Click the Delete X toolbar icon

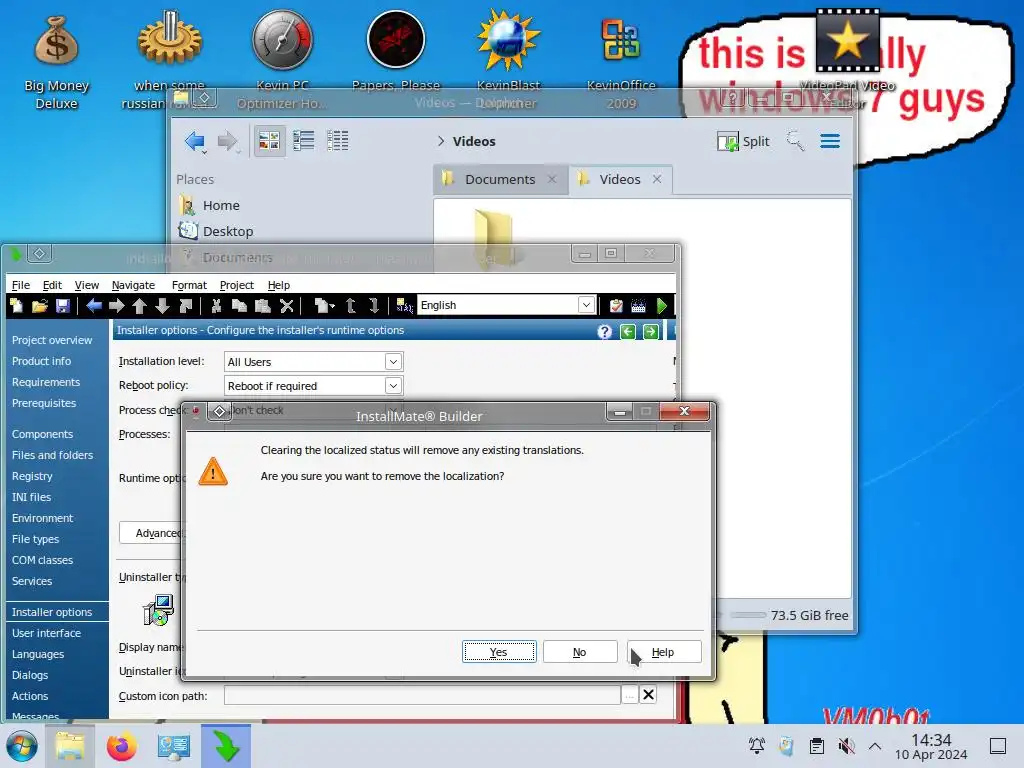[286, 306]
